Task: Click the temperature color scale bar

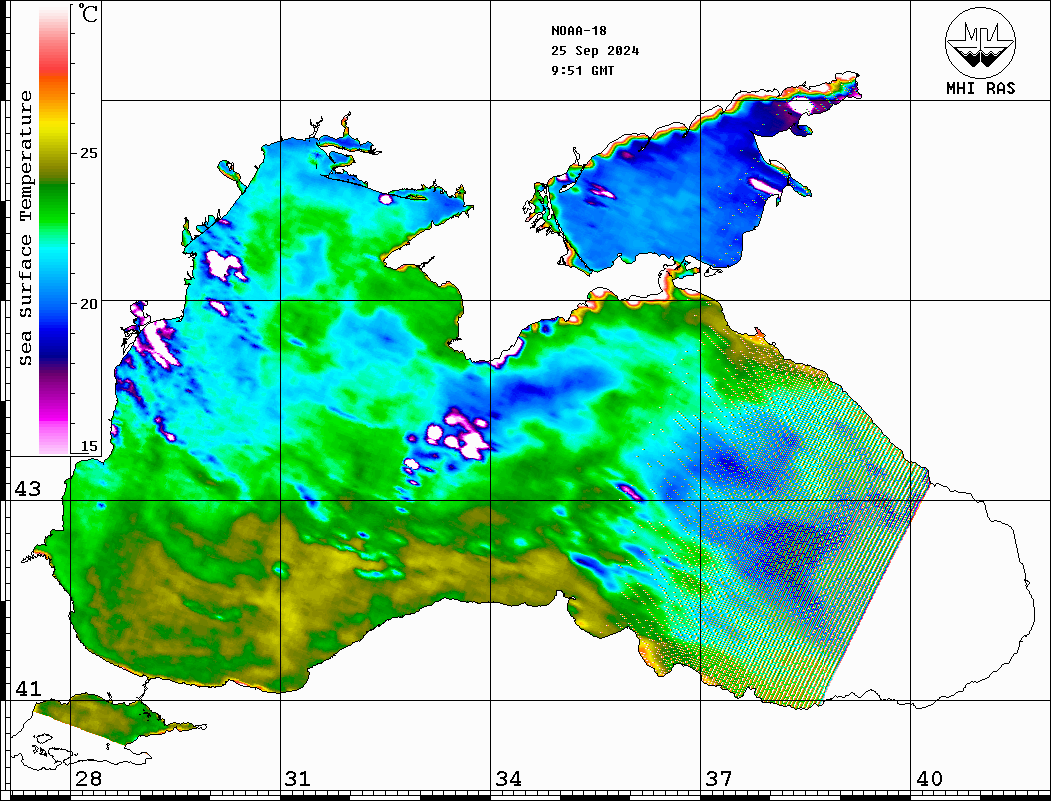Action: tap(54, 231)
